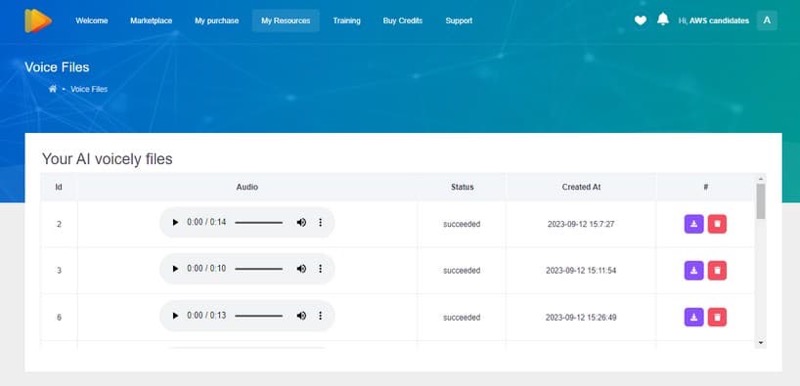
Task: Click the home breadcrumb icon
Action: pyautogui.click(x=53, y=89)
